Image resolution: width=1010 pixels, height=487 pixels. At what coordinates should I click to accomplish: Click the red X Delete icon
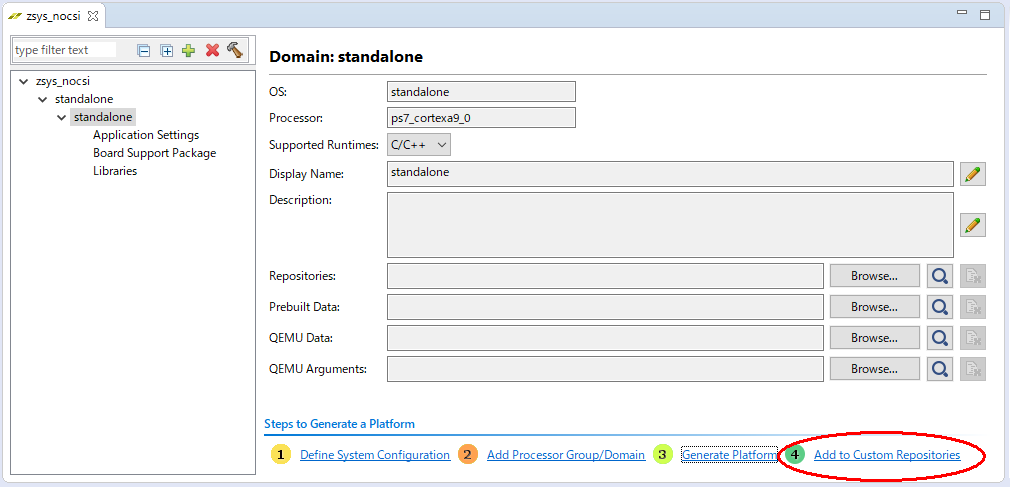coord(212,50)
